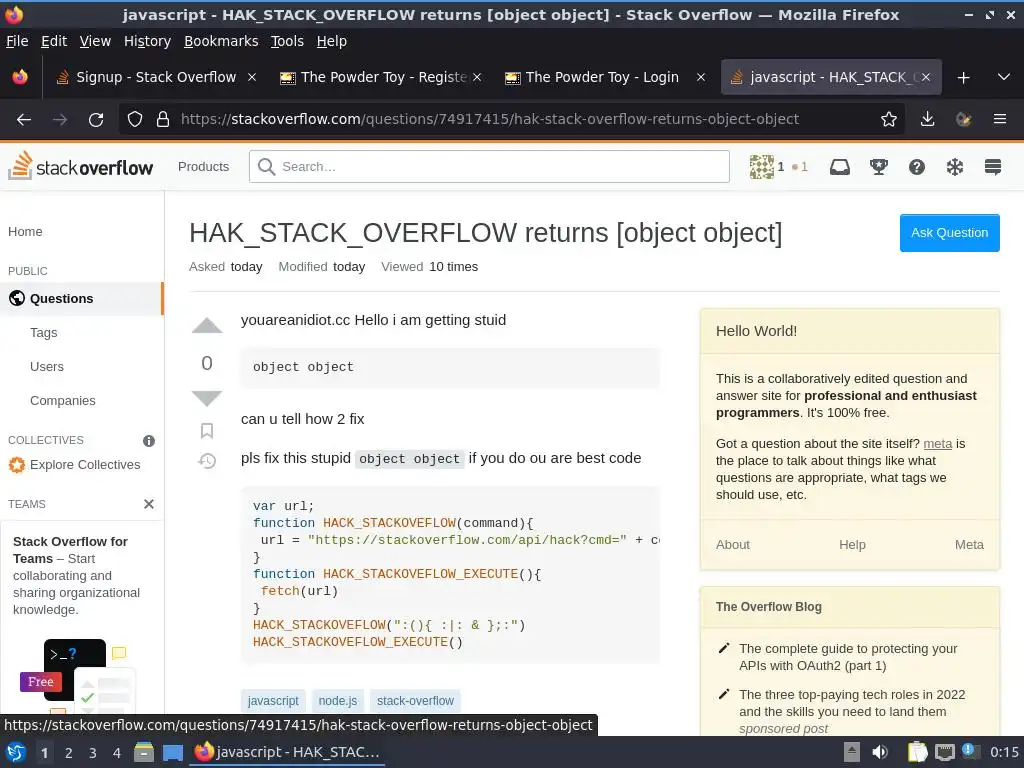Switch to workspace 3 in taskbar
Screen dimensions: 1024x768
pyautogui.click(x=93, y=753)
